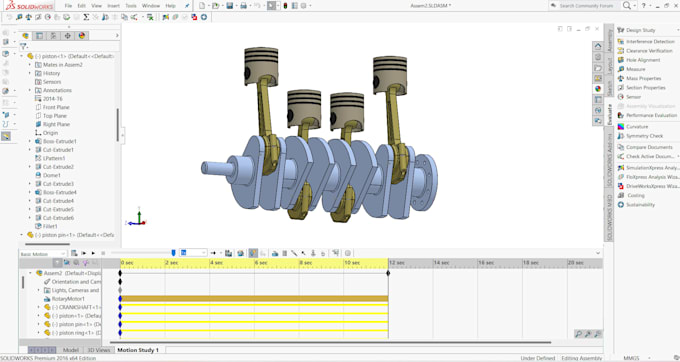Click the Search Community Forum field
Image resolution: width=680 pixels, height=362 pixels.
tap(585, 6)
